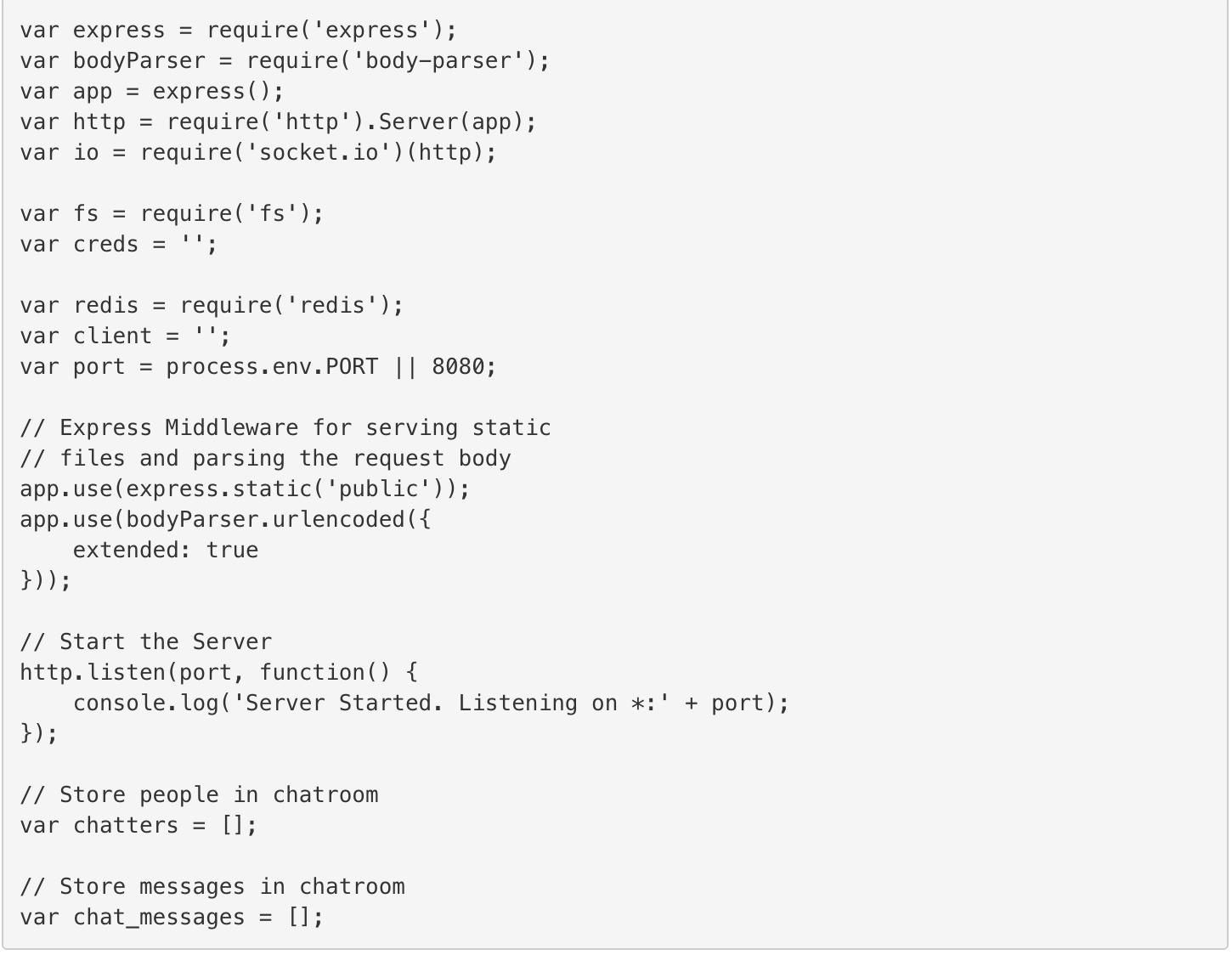Click the 'Start the Server' comment

(145, 642)
